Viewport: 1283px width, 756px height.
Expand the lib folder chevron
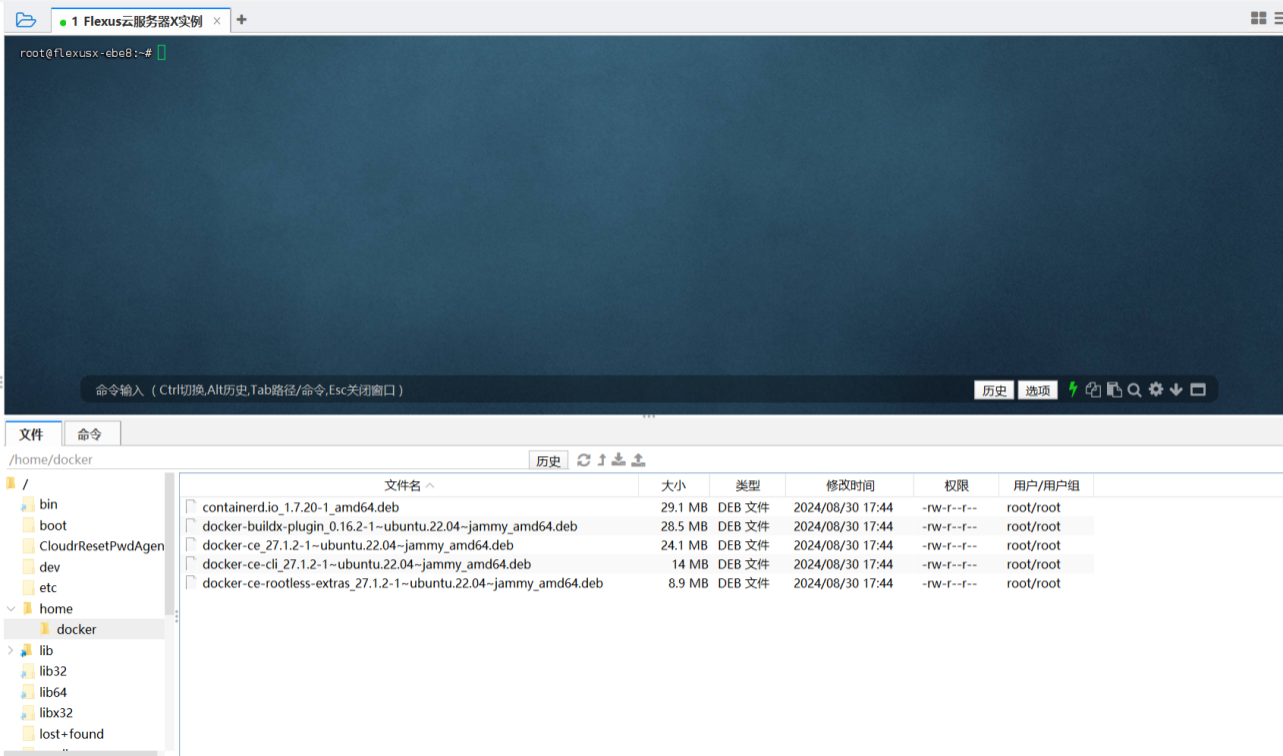(x=11, y=650)
